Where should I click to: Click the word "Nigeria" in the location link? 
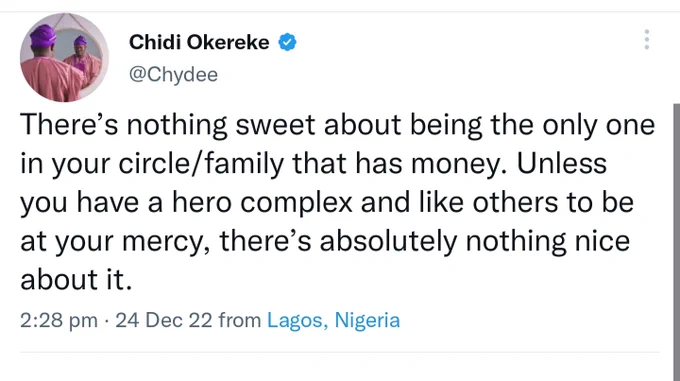click(367, 320)
